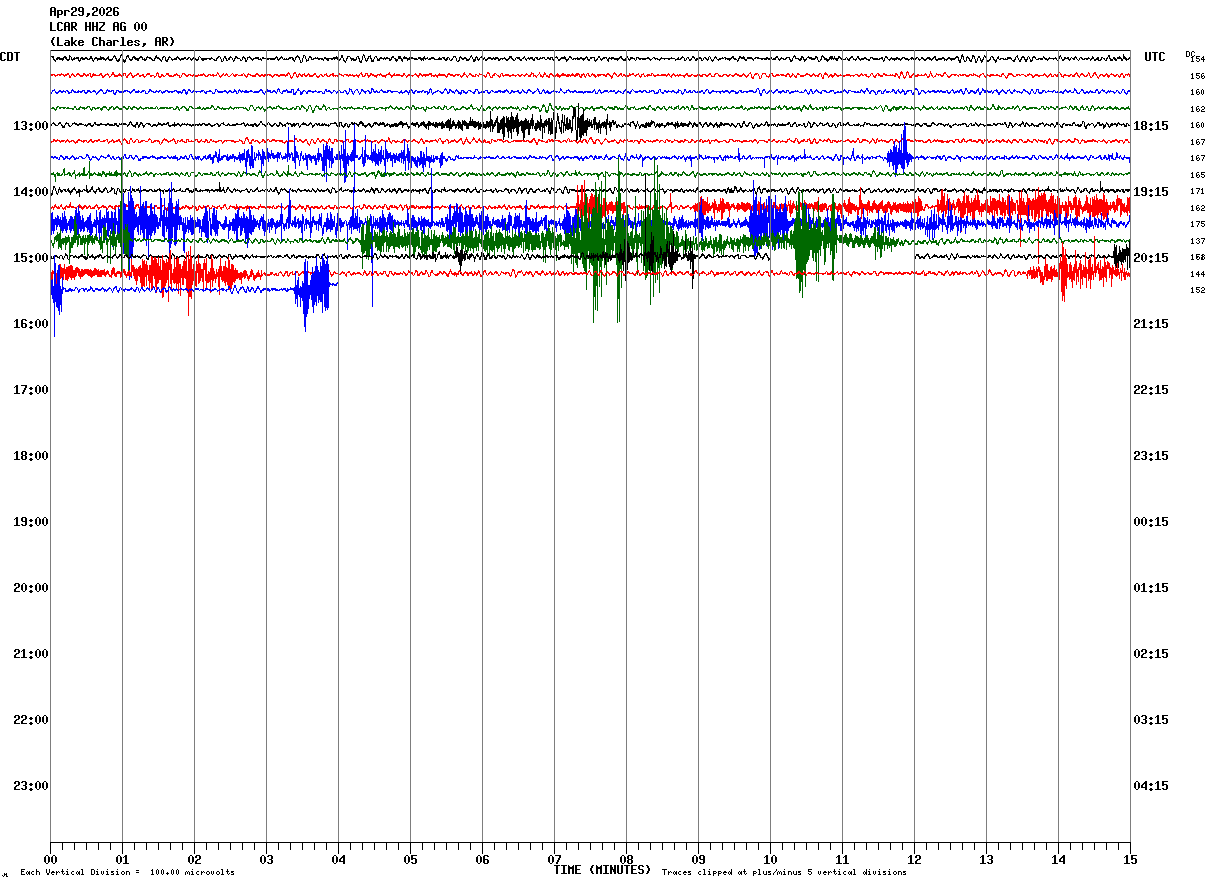This screenshot has height=886, width=1210.
Task: Click minute 07 on the time axis
Action: [x=554, y=860]
